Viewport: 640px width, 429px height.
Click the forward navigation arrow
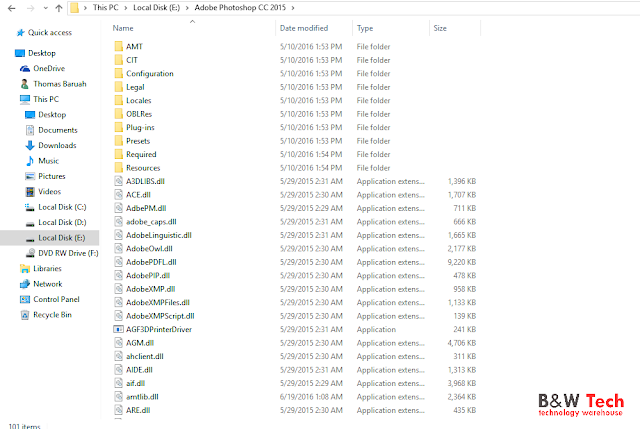click(30, 8)
